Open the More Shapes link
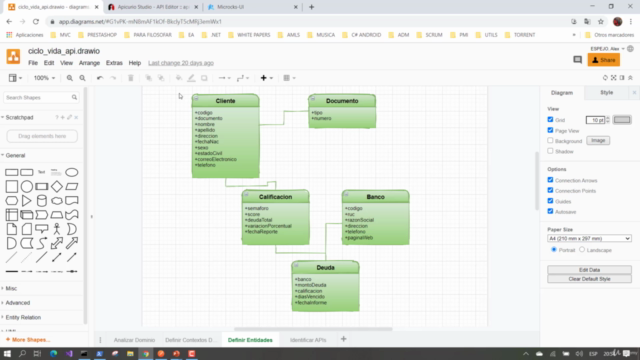The width and height of the screenshot is (640, 360). click(28, 340)
